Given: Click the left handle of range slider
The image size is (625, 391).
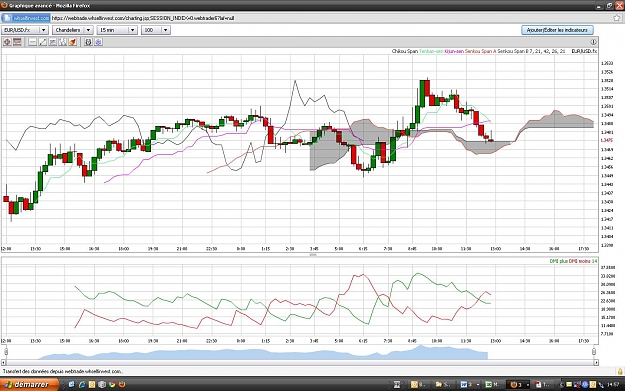Looking at the screenshot, I should pos(6,351).
